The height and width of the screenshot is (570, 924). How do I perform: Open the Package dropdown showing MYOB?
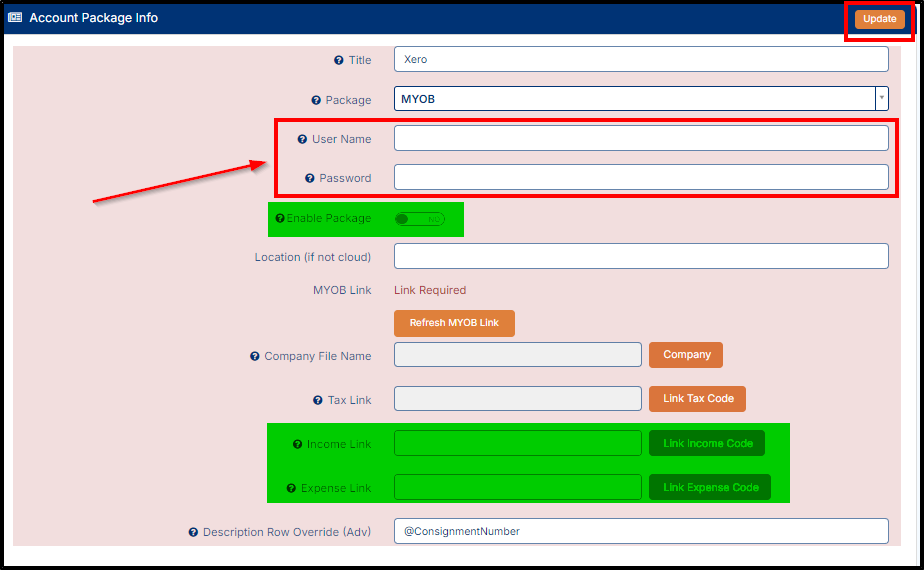point(641,98)
